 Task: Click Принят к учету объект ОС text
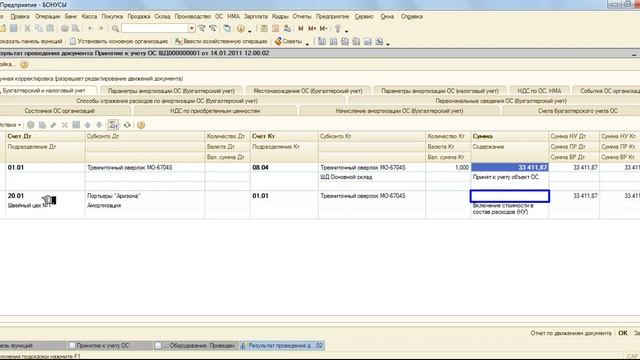[505, 177]
